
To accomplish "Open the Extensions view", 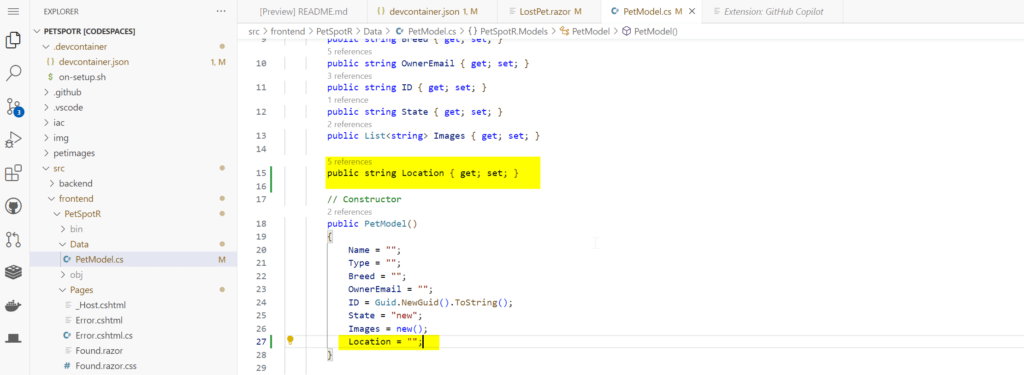I will (x=13, y=173).
